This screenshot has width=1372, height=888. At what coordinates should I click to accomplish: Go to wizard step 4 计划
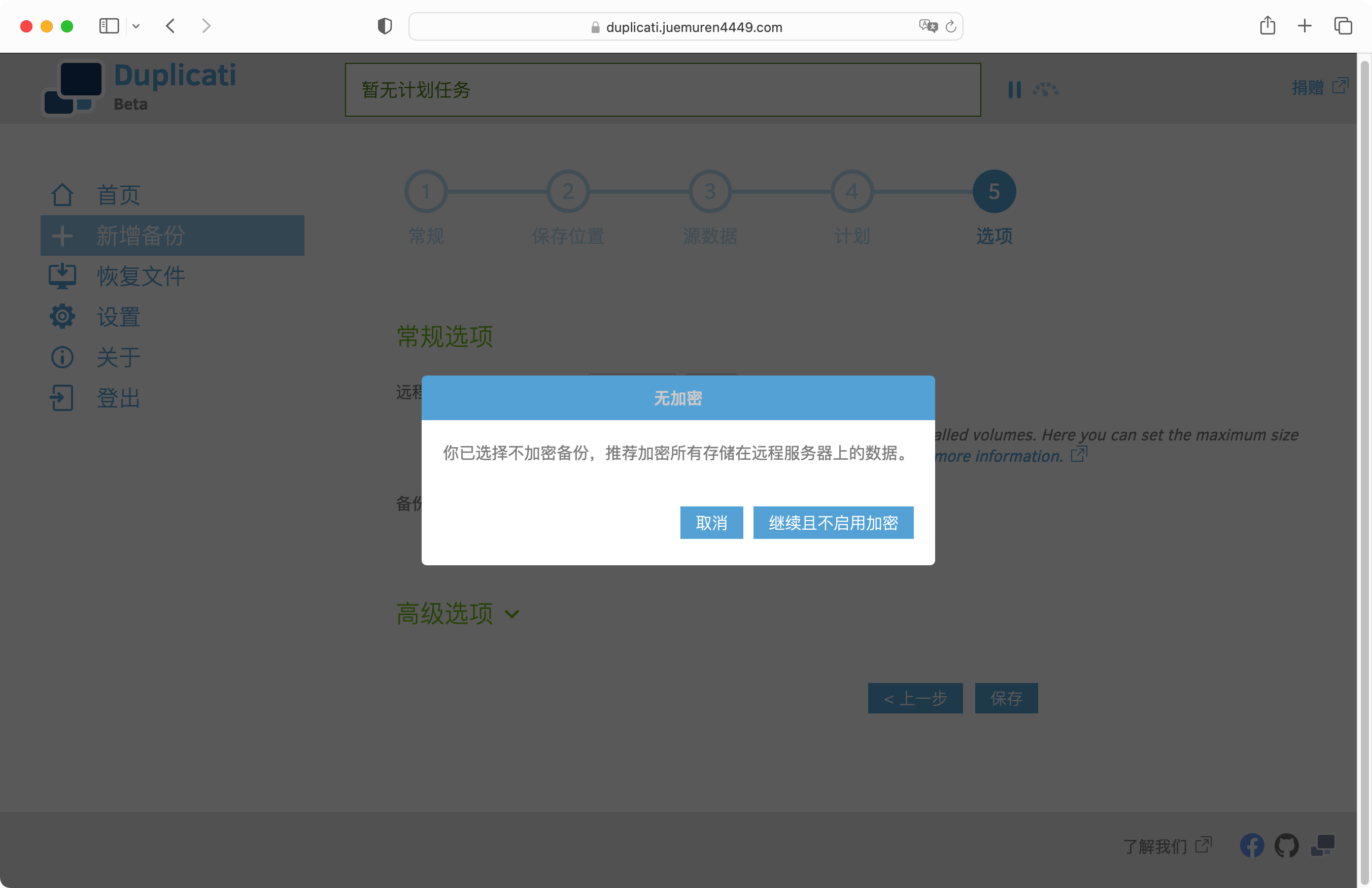(x=852, y=191)
